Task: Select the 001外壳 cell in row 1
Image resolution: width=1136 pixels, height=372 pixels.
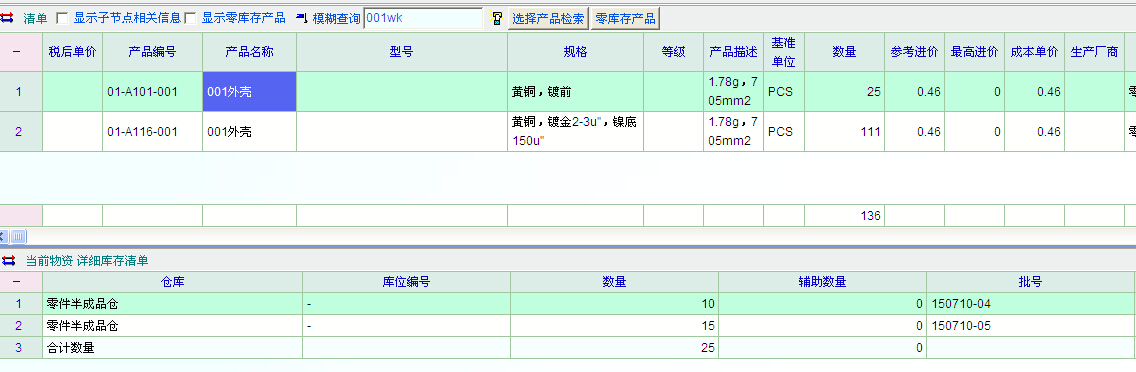Action: click(x=249, y=91)
